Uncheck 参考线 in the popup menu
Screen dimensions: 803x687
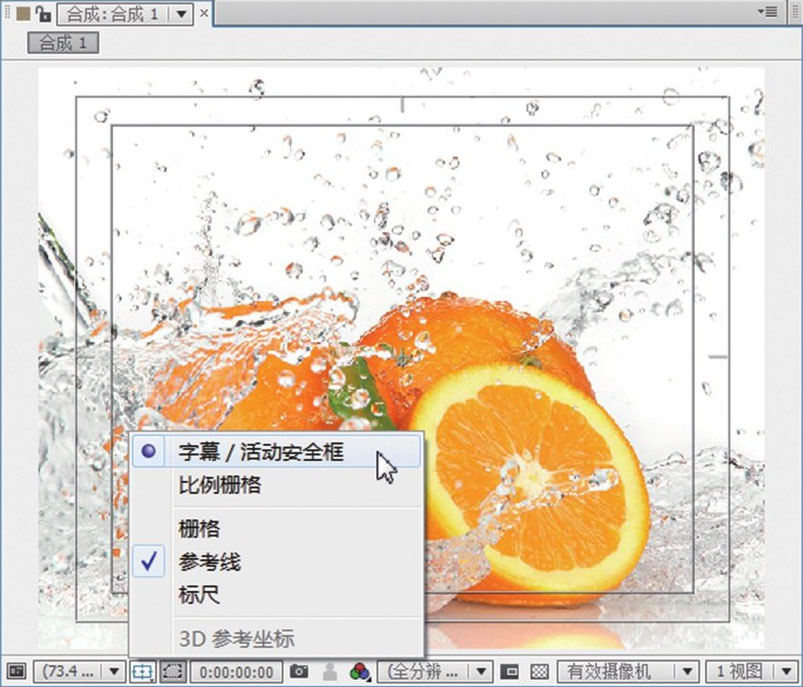pos(277,562)
